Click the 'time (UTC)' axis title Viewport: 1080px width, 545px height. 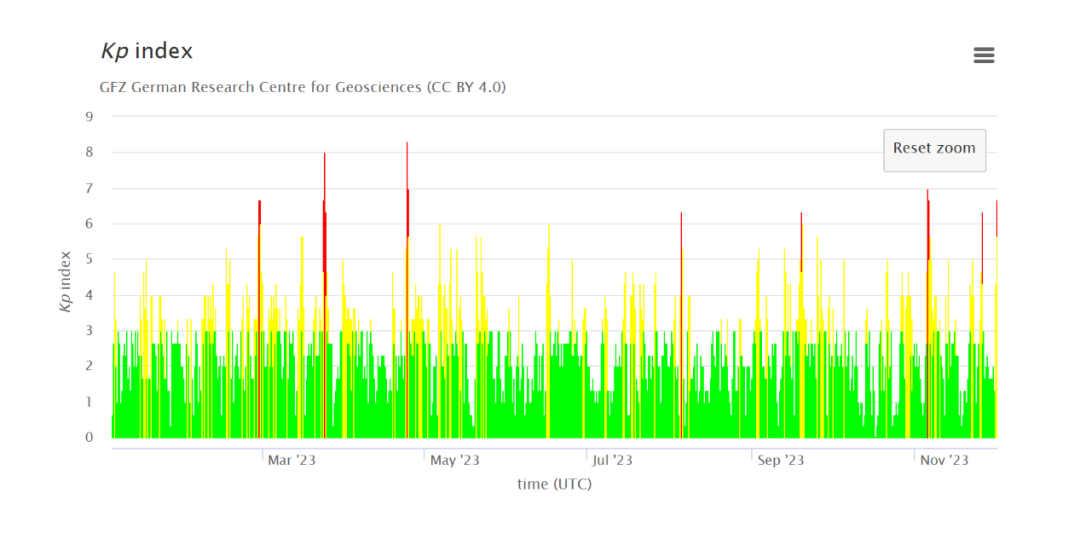(x=554, y=484)
